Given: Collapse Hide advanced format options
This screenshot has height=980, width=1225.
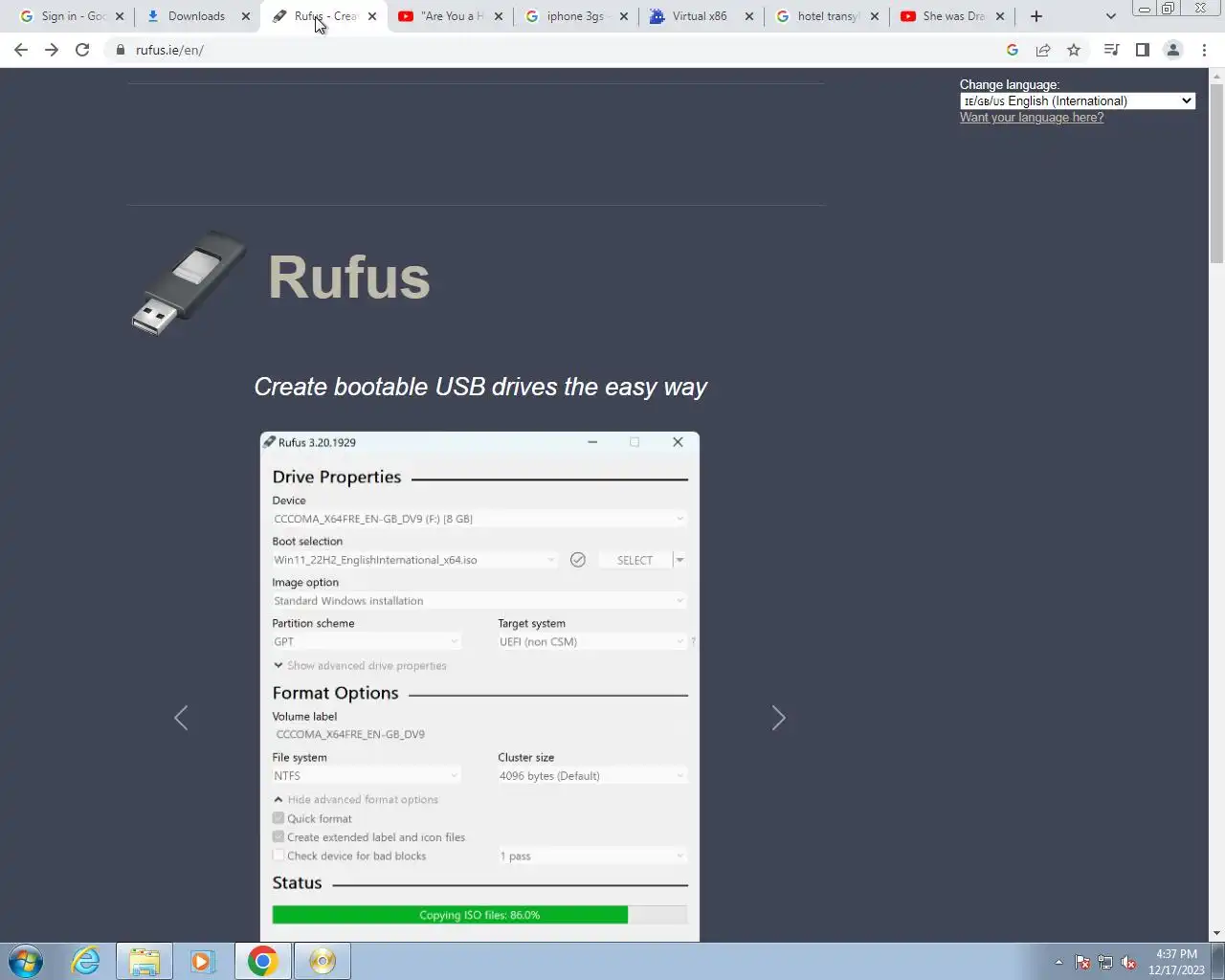Looking at the screenshot, I should (x=356, y=799).
